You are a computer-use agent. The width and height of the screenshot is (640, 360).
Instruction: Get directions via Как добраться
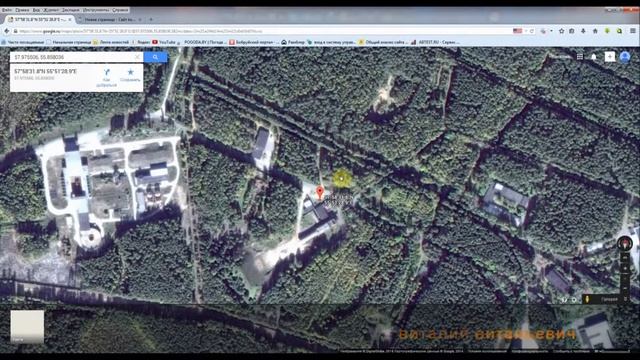pyautogui.click(x=107, y=78)
